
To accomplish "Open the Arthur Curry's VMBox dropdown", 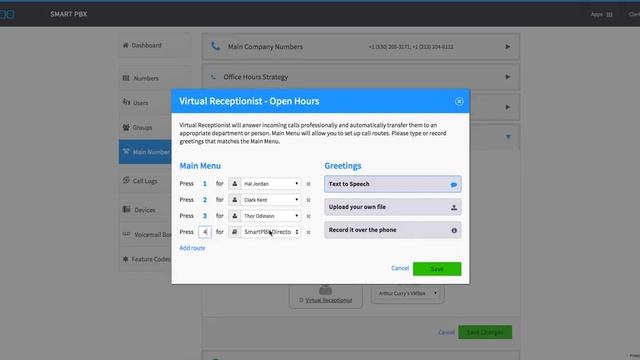I will pos(407,293).
